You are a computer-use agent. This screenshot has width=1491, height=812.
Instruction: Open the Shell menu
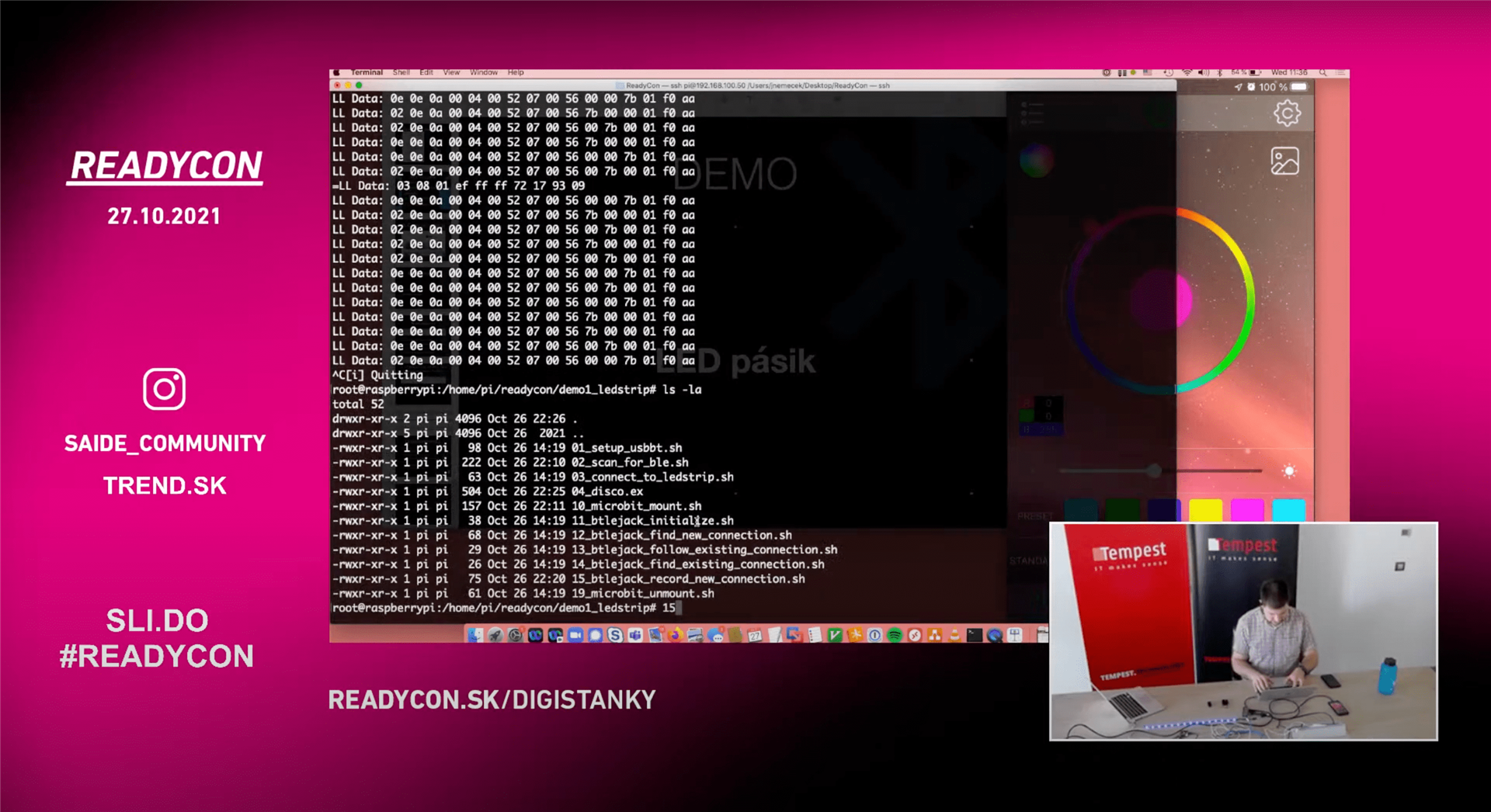401,72
